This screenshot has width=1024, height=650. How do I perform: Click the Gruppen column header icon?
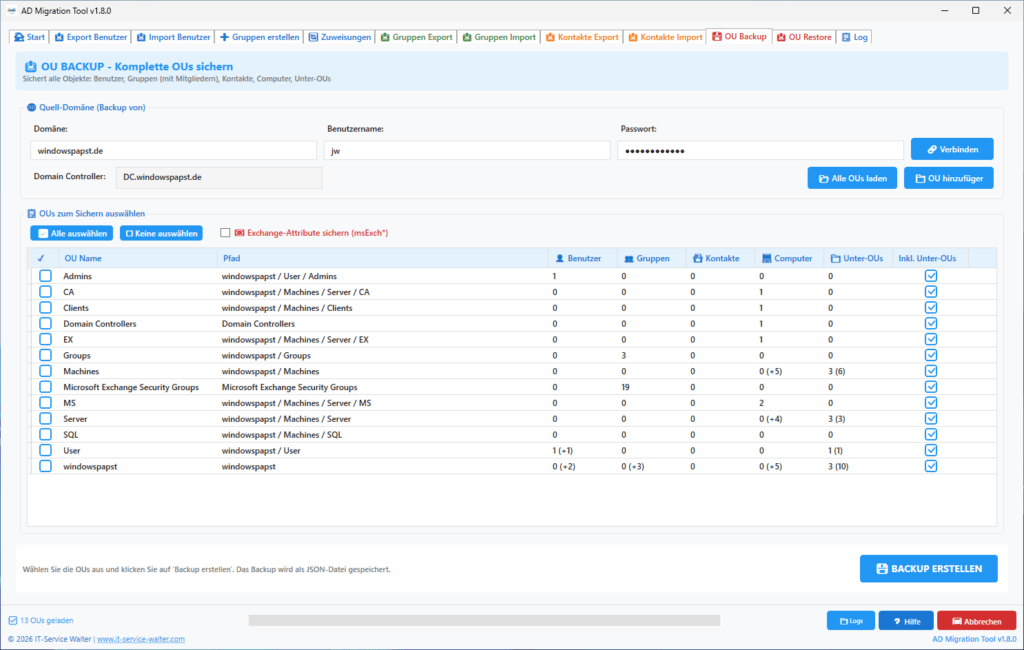[x=629, y=259]
